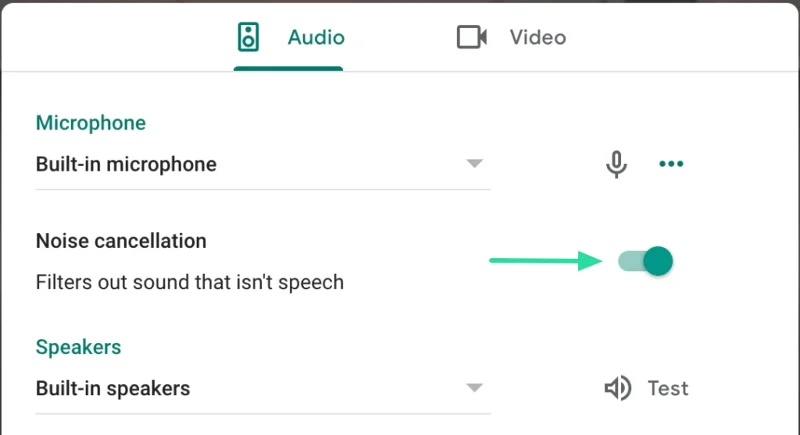
Task: Click the green arrow pointing at toggle
Action: [x=546, y=261]
